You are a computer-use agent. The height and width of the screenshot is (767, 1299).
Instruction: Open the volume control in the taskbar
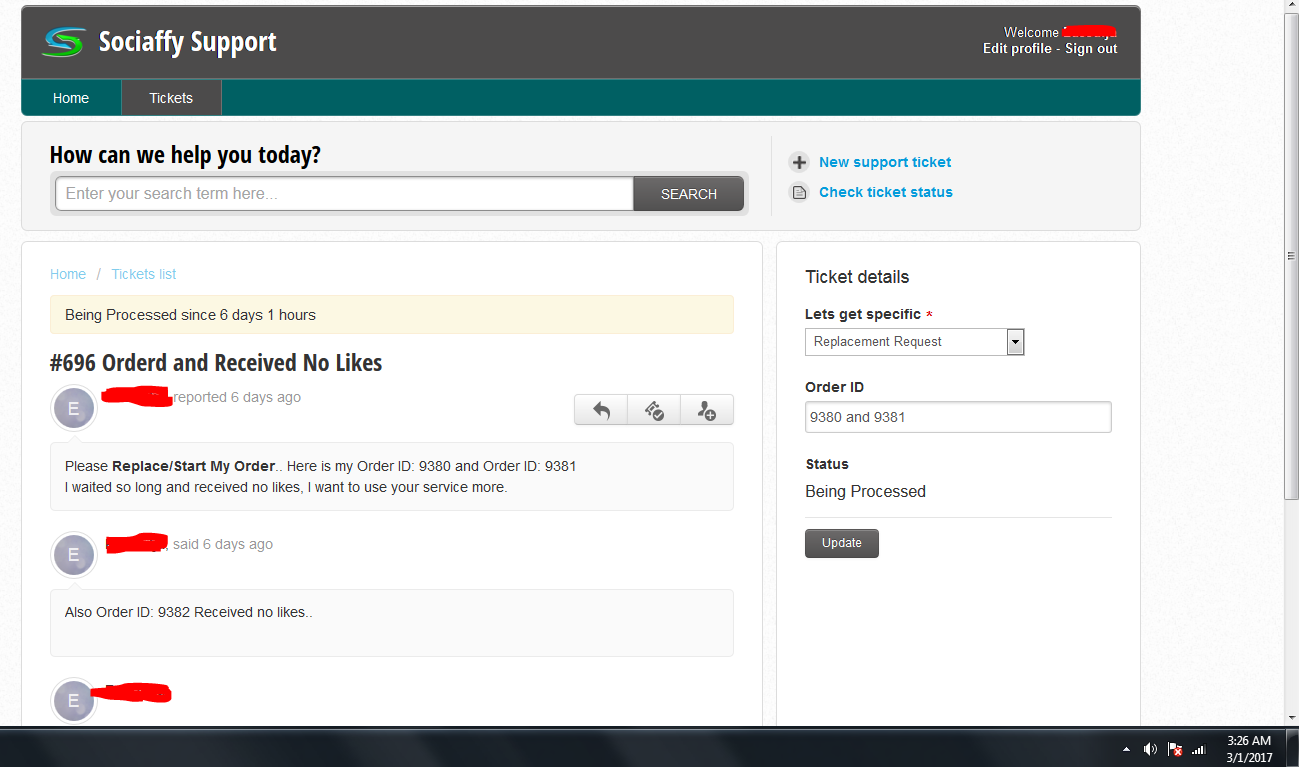[1150, 749]
